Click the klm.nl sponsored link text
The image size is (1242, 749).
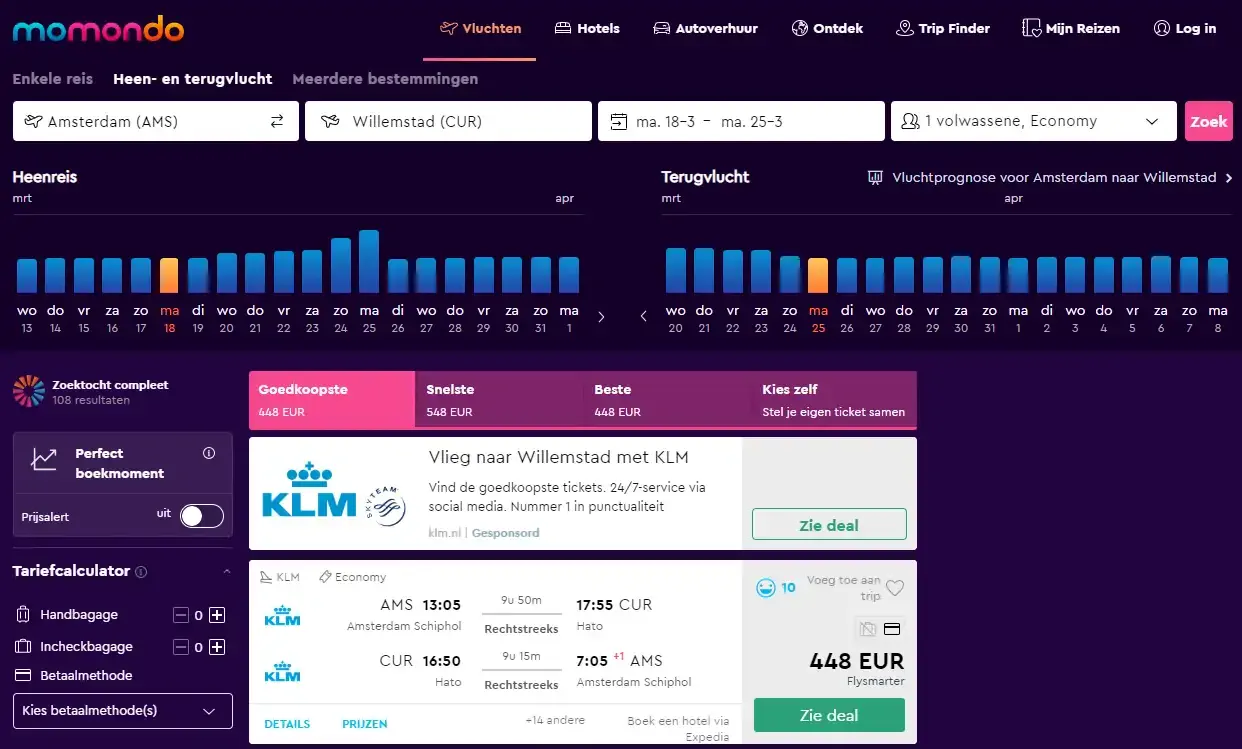click(444, 533)
